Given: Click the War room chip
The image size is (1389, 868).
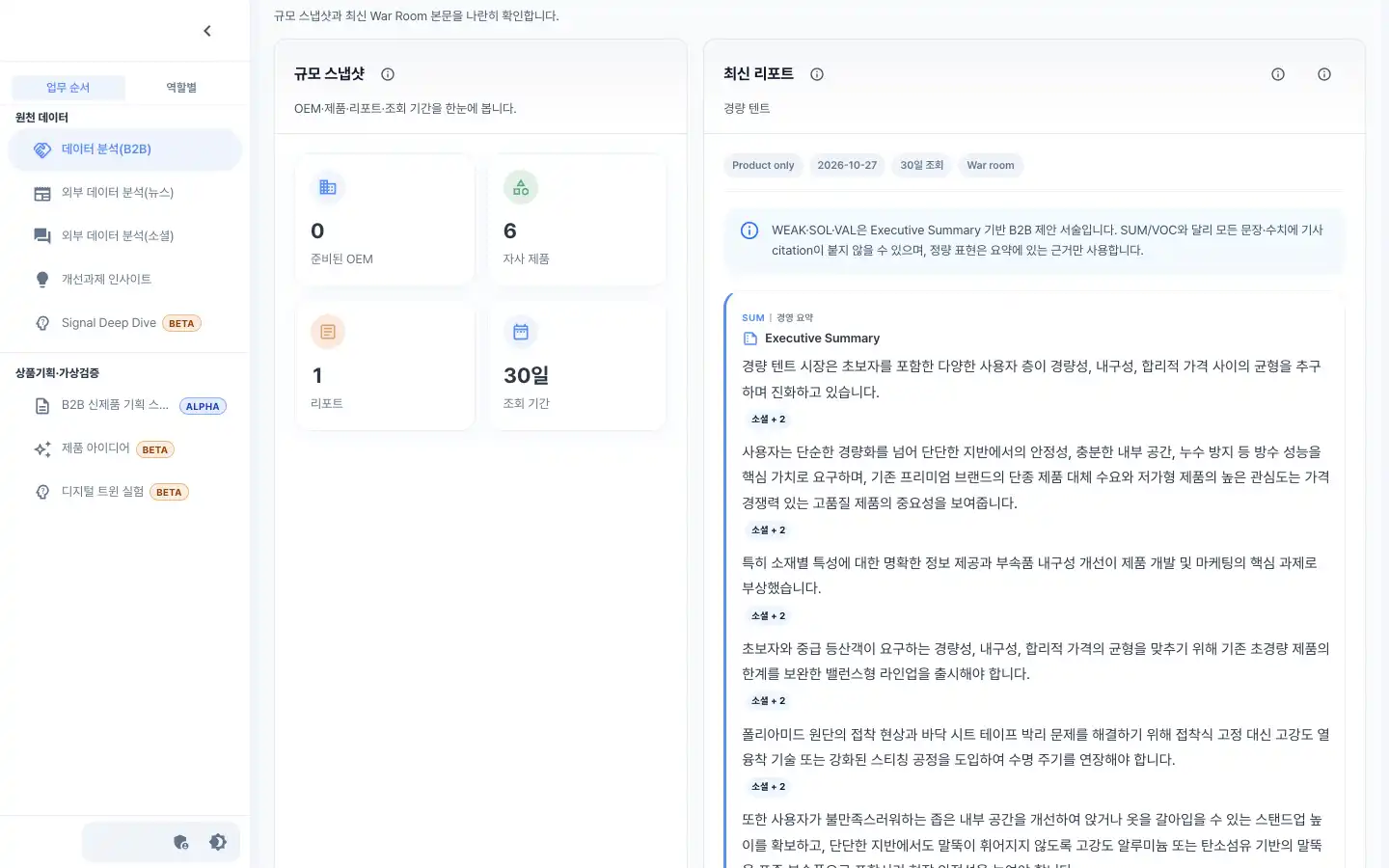Looking at the screenshot, I should click(x=991, y=165).
